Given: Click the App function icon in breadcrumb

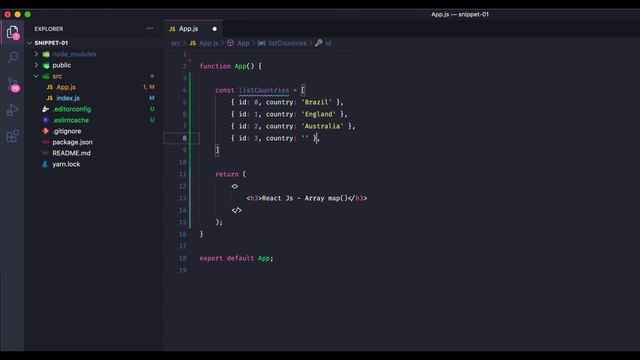Looking at the screenshot, I should click(230, 43).
